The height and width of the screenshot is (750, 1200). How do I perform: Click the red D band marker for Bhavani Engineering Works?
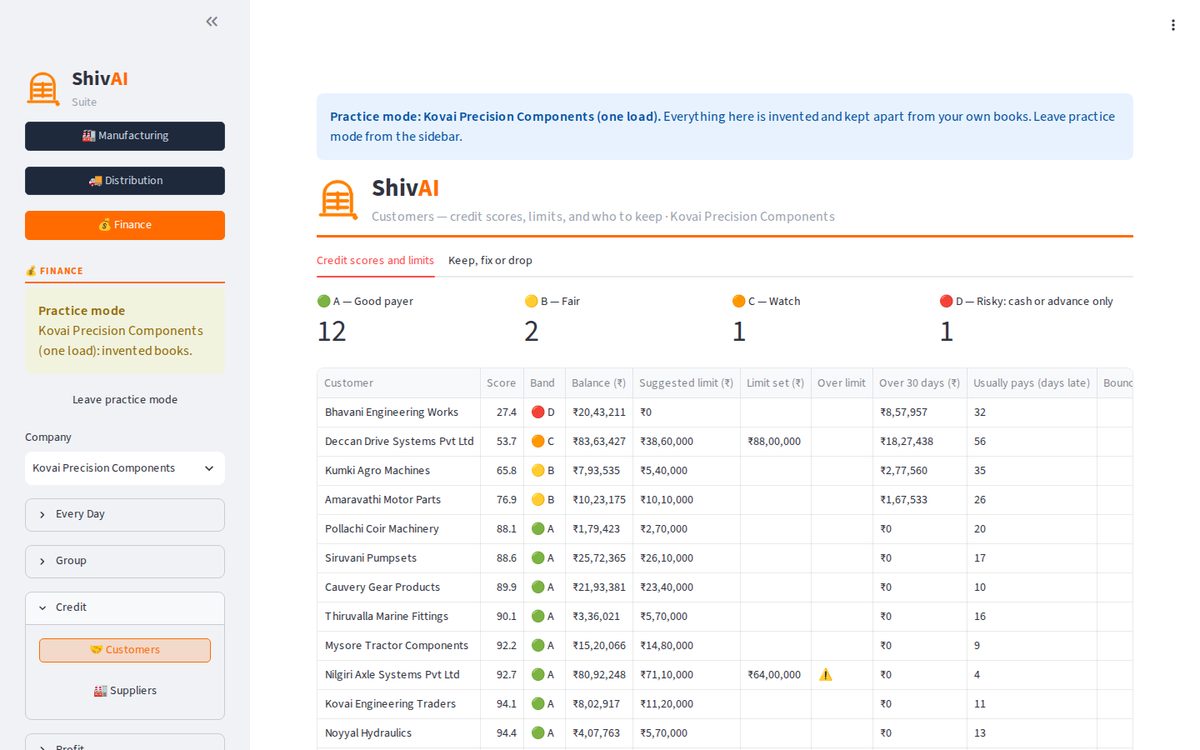coord(538,412)
